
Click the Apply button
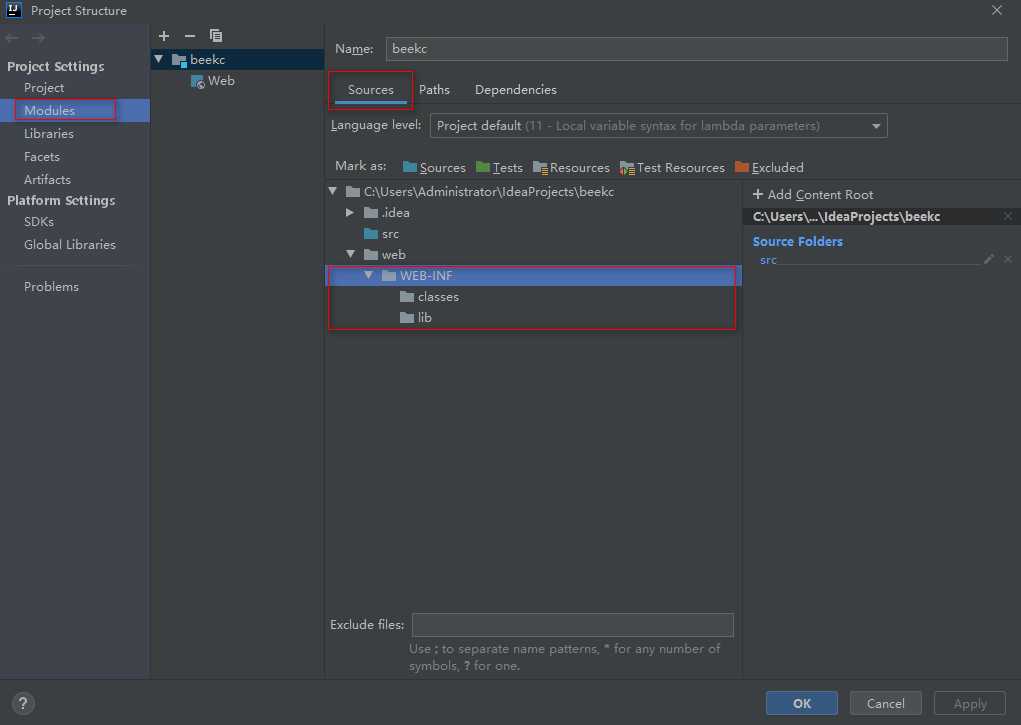tap(970, 704)
